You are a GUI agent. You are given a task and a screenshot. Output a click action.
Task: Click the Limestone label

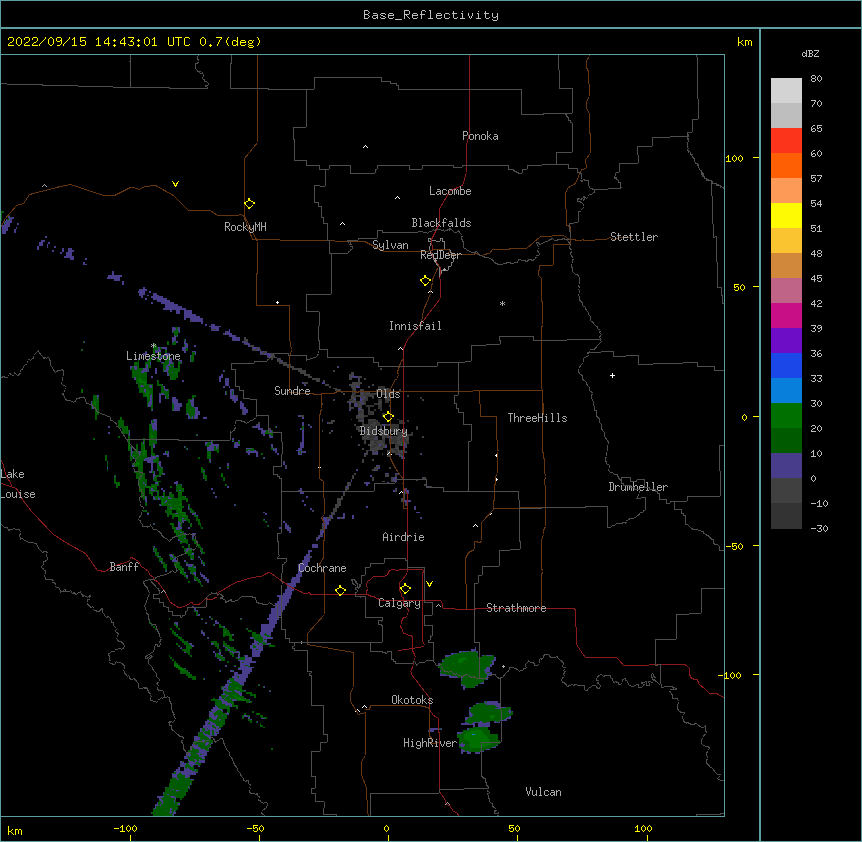point(153,356)
